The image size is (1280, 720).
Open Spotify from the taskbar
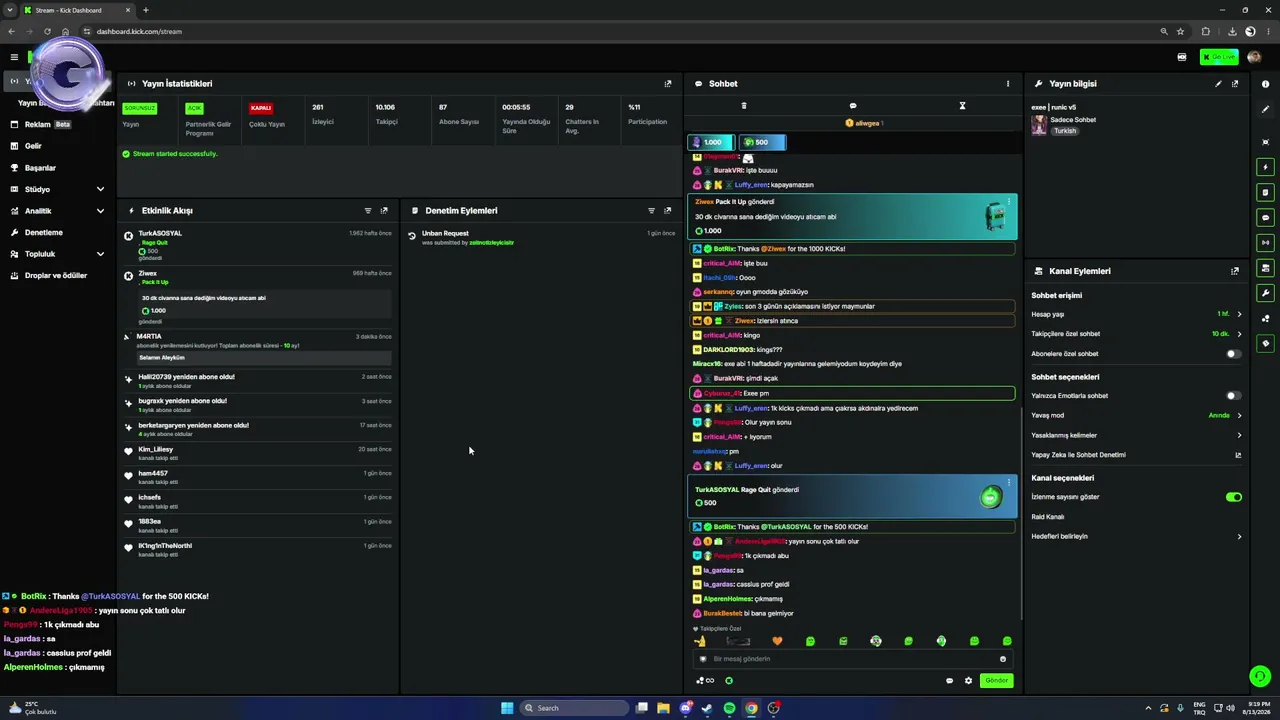pyautogui.click(x=729, y=708)
